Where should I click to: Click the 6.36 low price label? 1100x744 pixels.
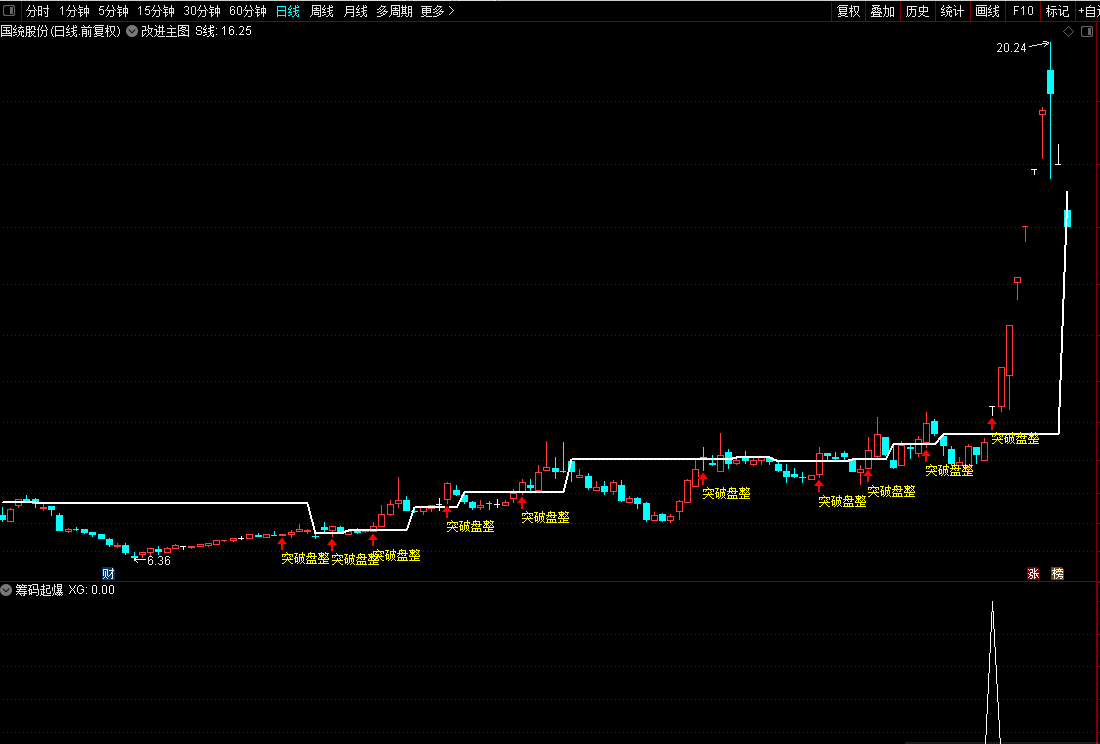pos(159,560)
